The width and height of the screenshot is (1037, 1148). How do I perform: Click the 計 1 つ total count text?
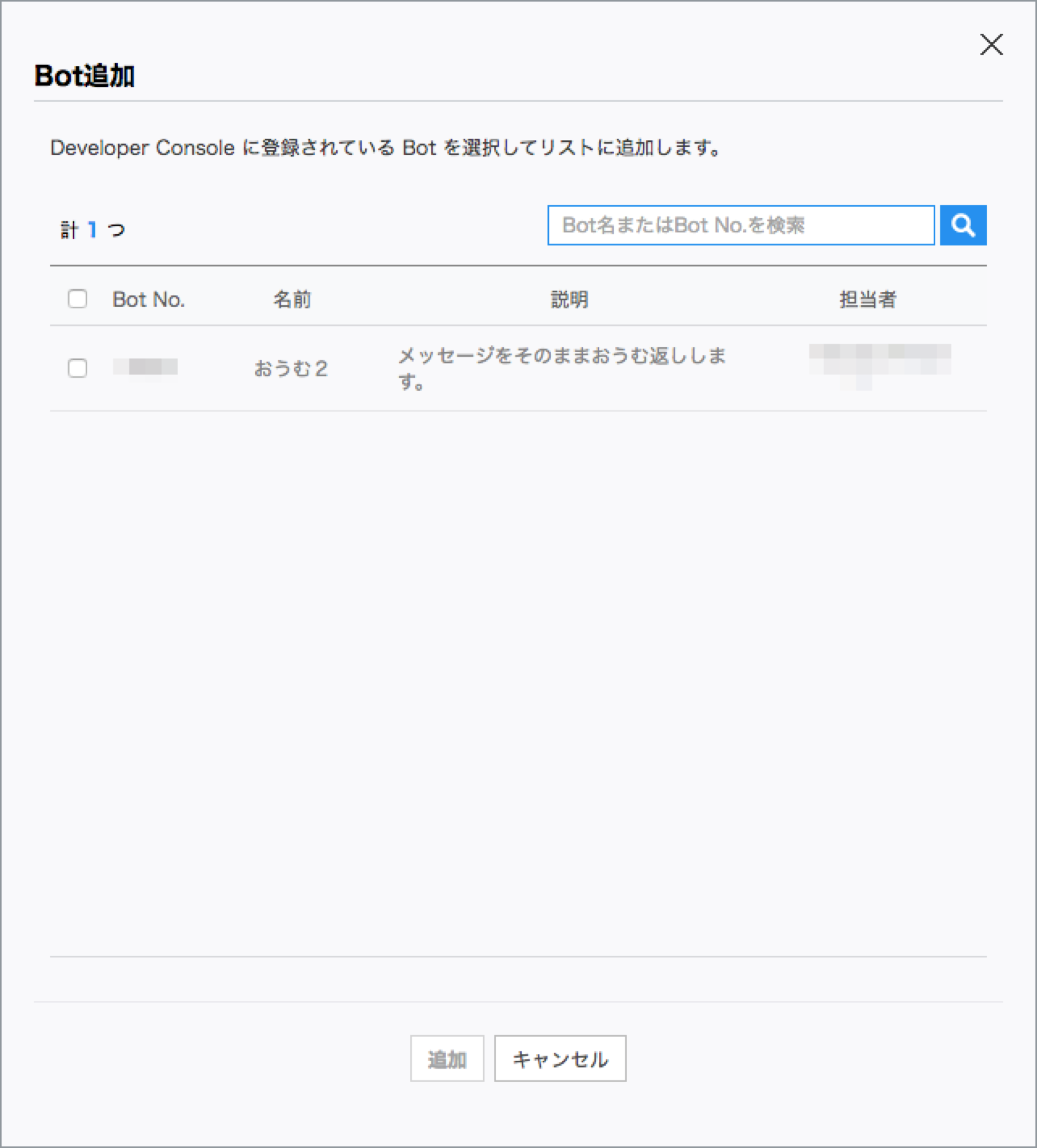click(93, 229)
